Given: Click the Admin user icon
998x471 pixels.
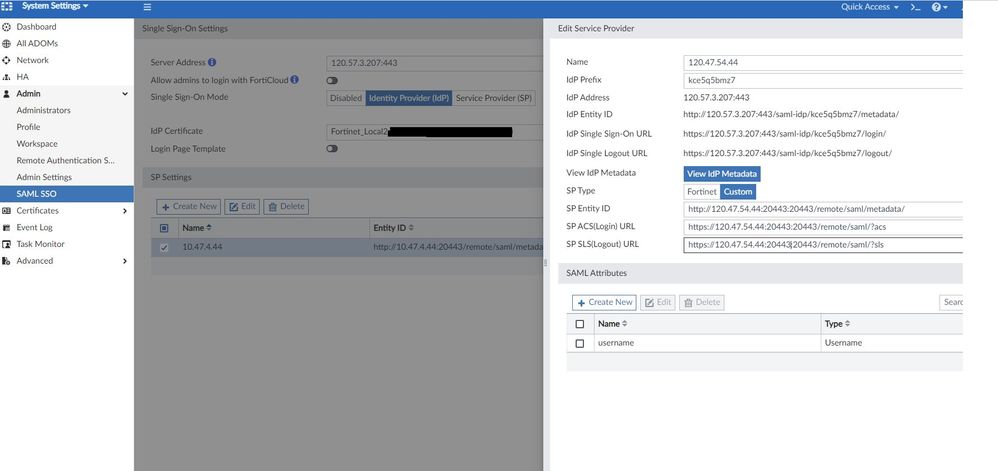Looking at the screenshot, I should [x=7, y=94].
